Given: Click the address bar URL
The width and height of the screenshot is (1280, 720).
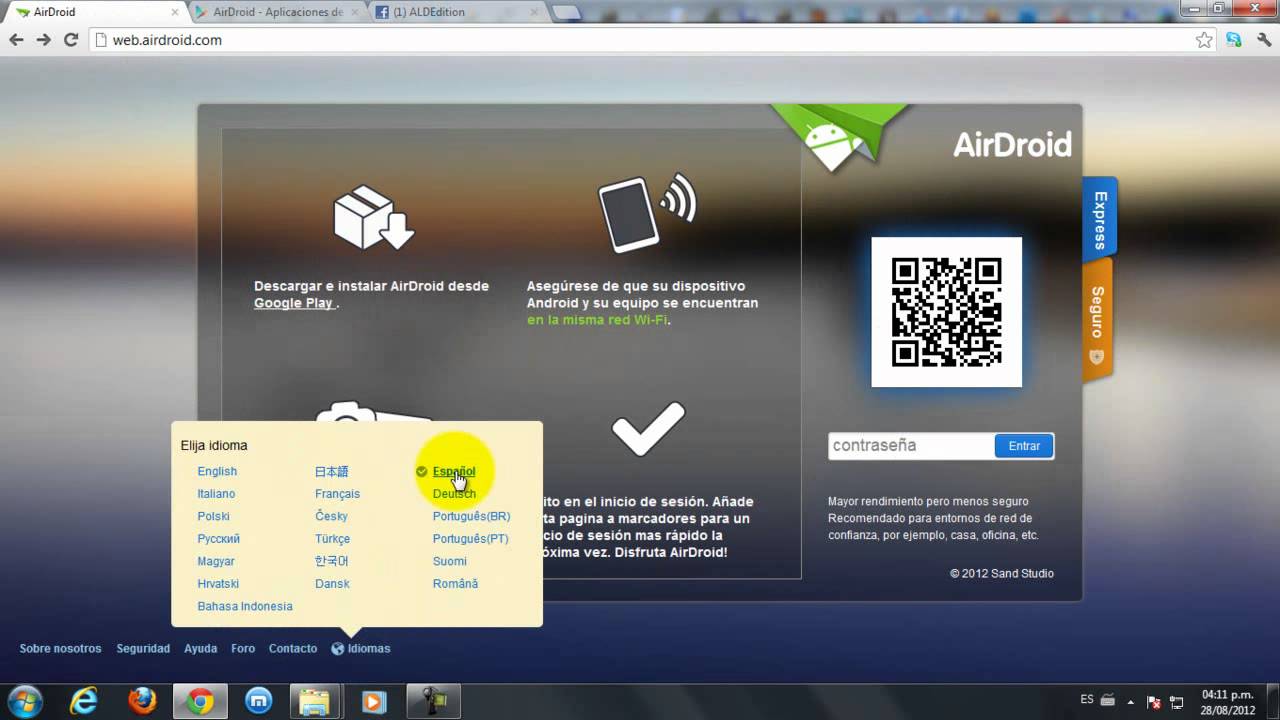Looking at the screenshot, I should pyautogui.click(x=167, y=40).
